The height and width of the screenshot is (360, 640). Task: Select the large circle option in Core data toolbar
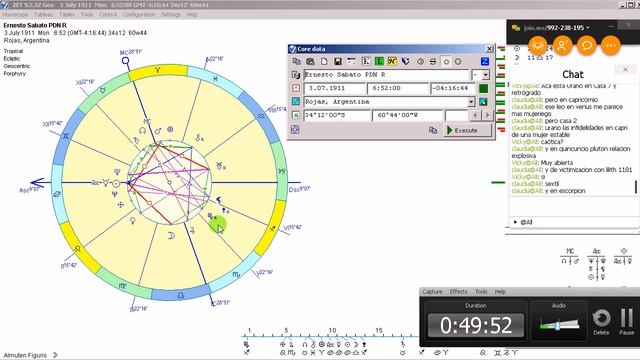458,62
